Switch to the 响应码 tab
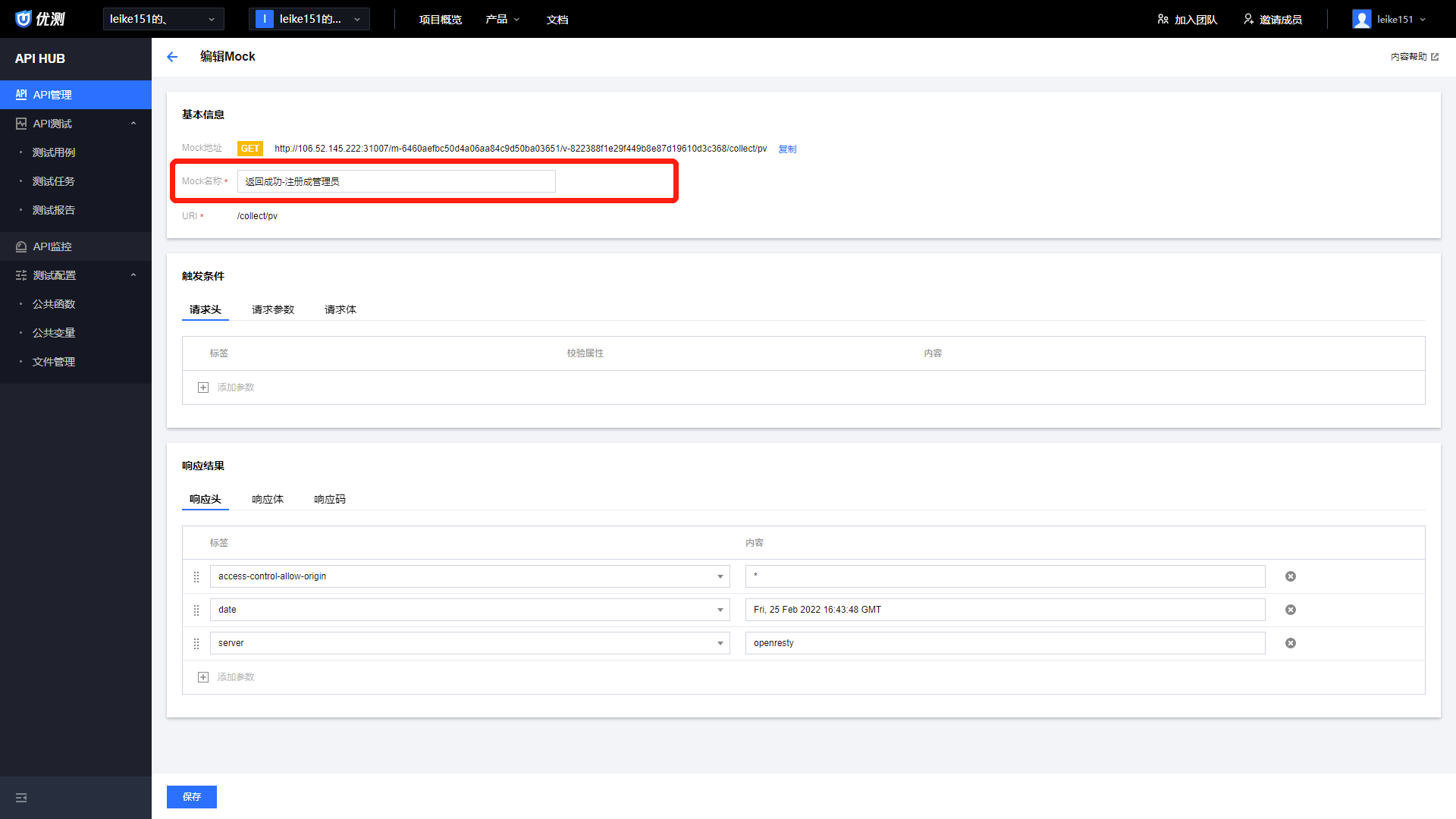 [x=330, y=499]
